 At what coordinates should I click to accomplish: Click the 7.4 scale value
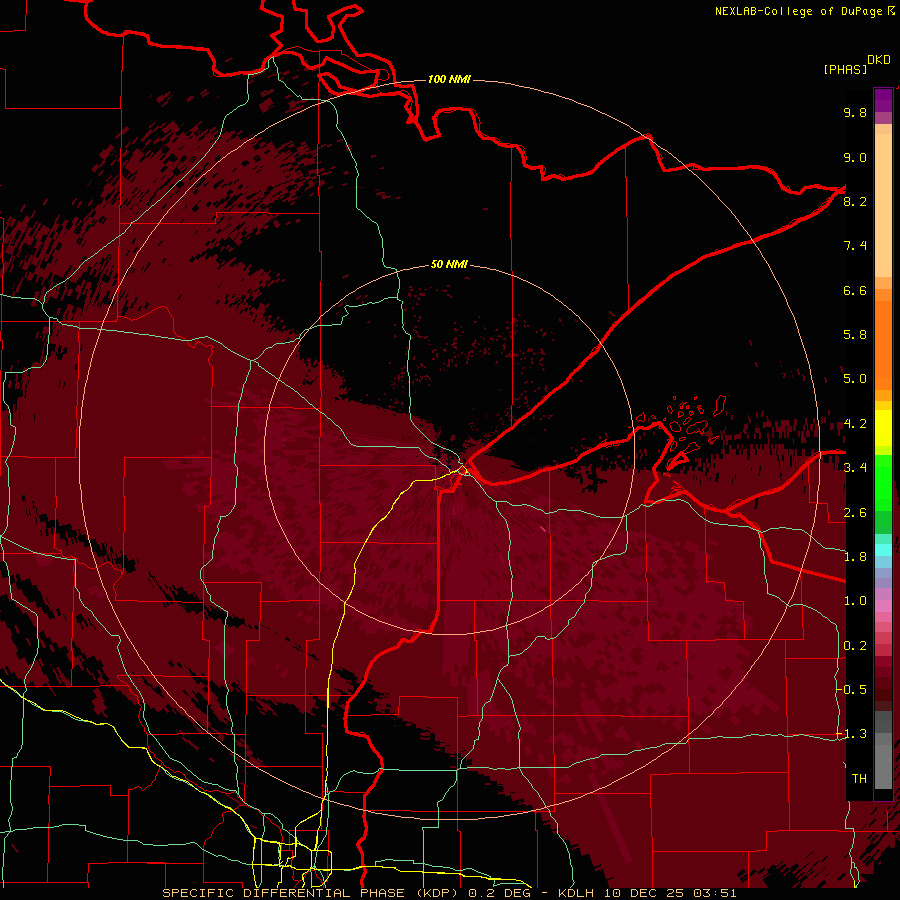pyautogui.click(x=855, y=246)
